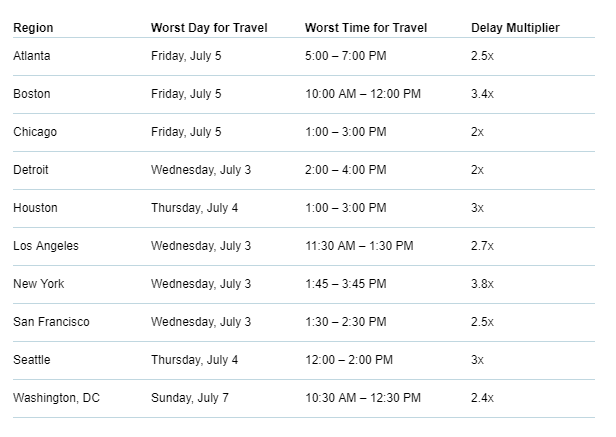Select the Washington, DC row label
Image resolution: width=616 pixels, height=437 pixels.
point(57,398)
